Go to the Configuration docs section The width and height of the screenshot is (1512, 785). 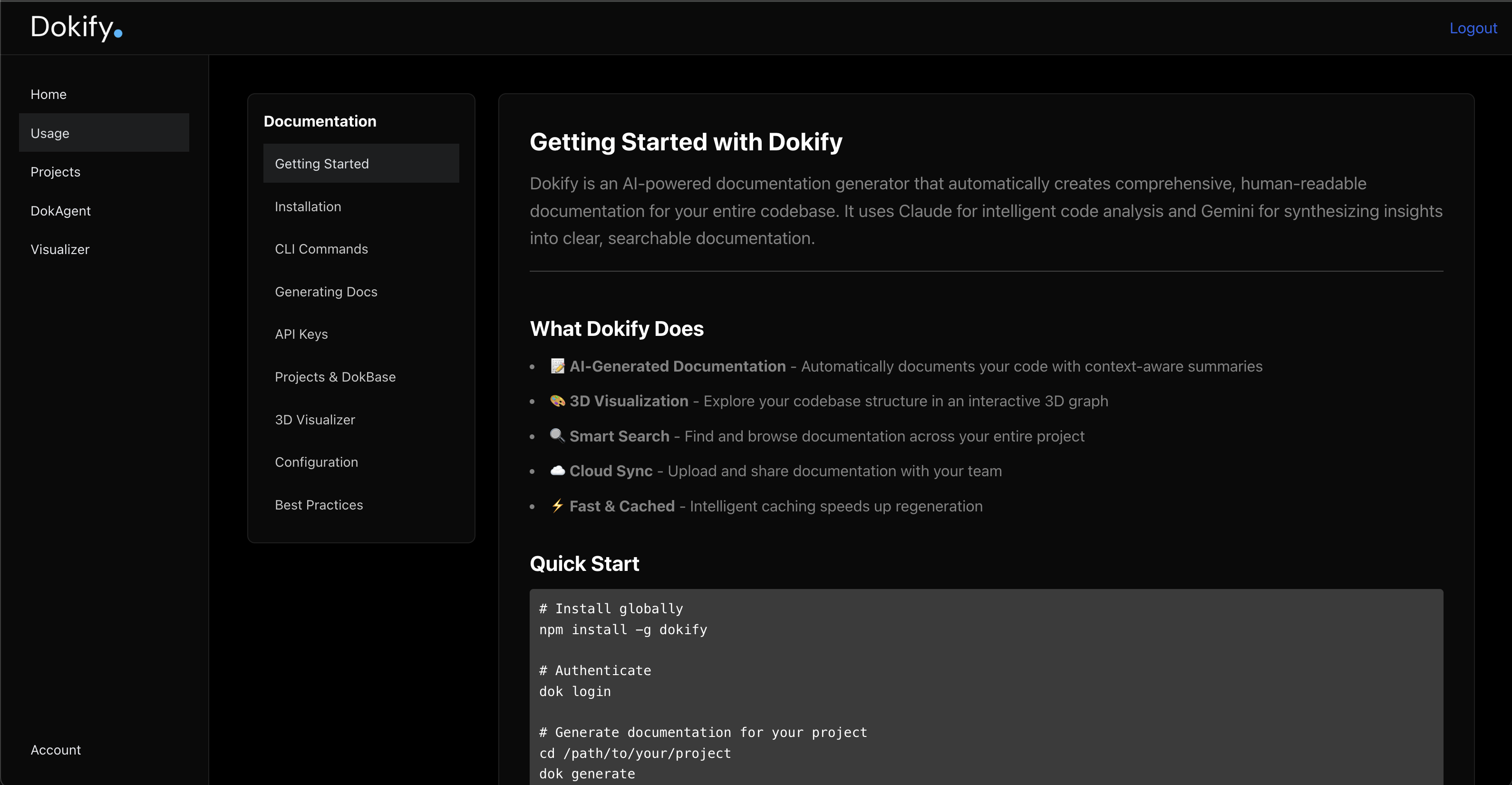[316, 462]
